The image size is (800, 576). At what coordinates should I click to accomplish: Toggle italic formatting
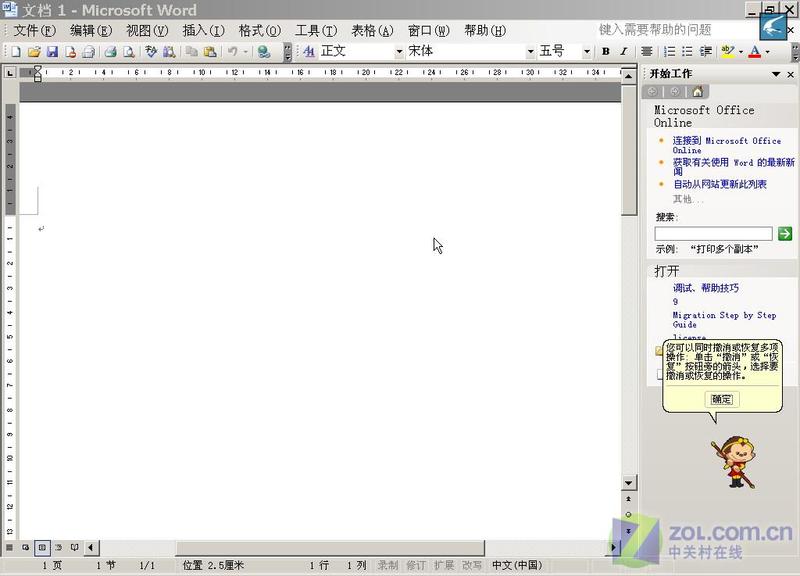pyautogui.click(x=623, y=52)
